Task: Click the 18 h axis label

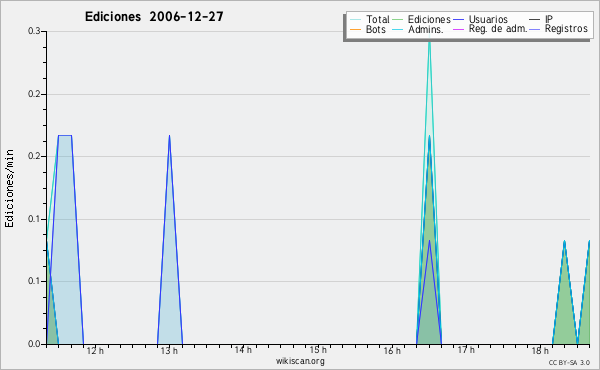Action: tap(540, 350)
